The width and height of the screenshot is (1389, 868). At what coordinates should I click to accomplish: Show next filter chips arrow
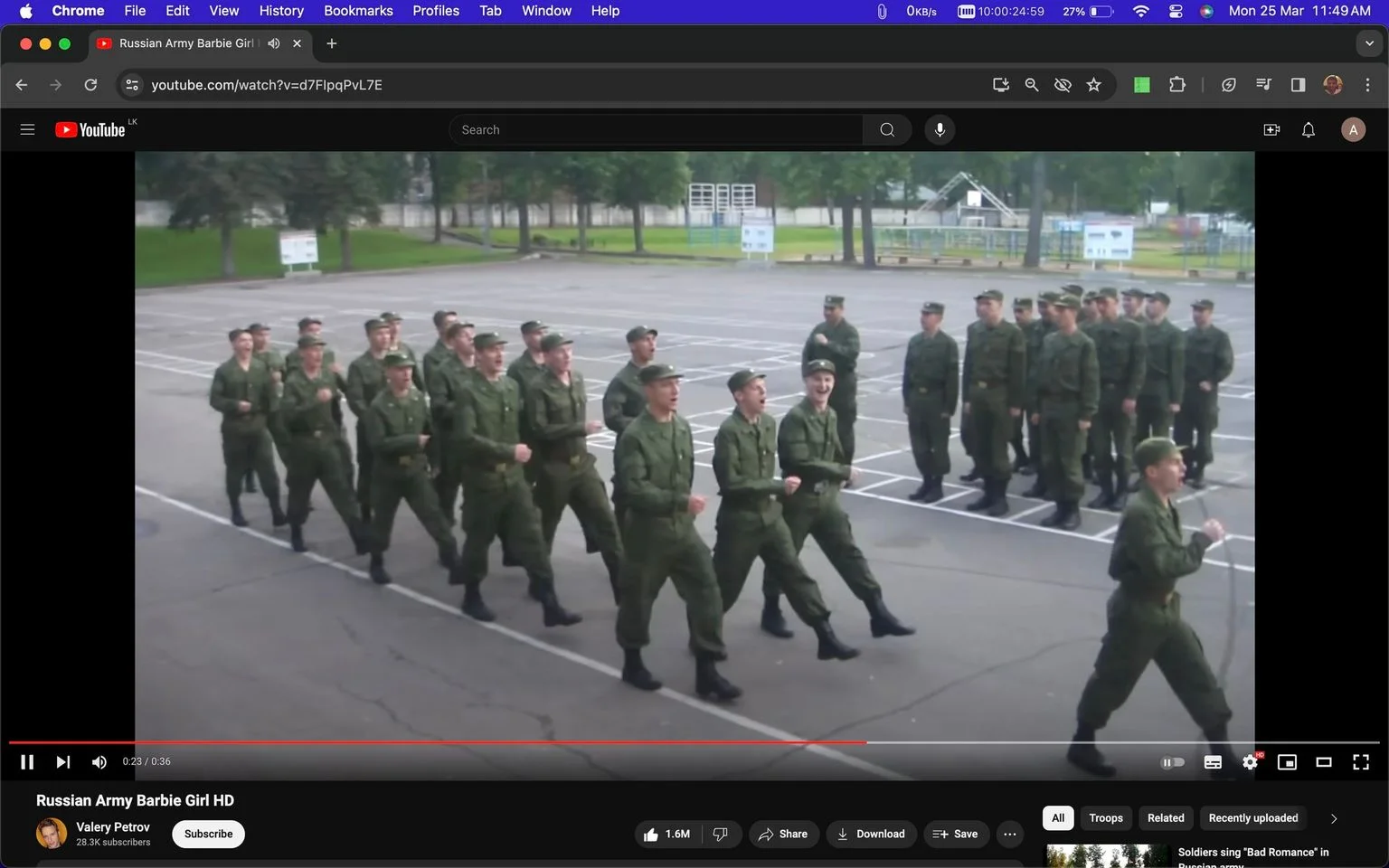(x=1334, y=818)
